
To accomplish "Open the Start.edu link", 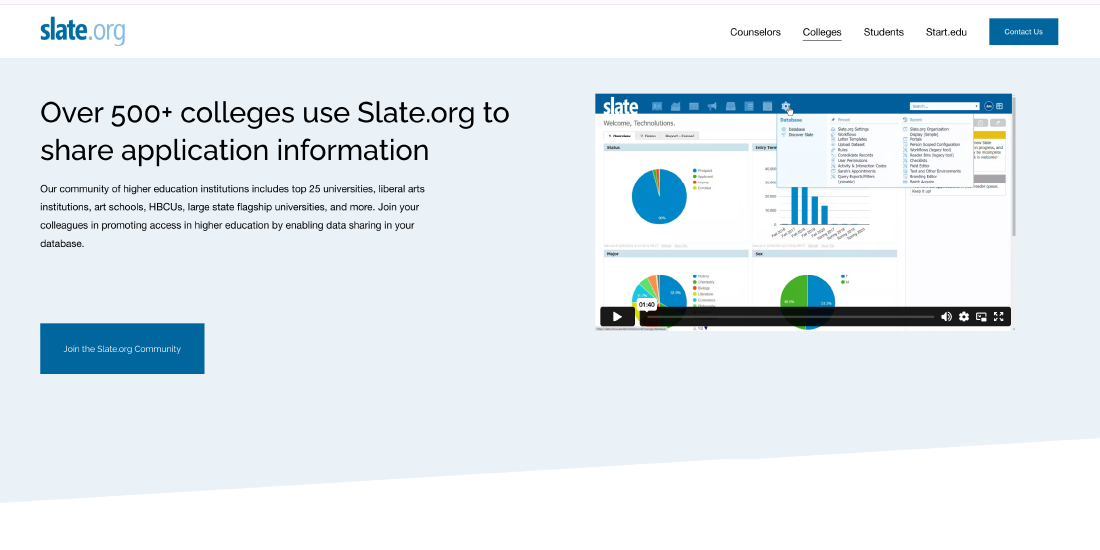I will click(946, 32).
